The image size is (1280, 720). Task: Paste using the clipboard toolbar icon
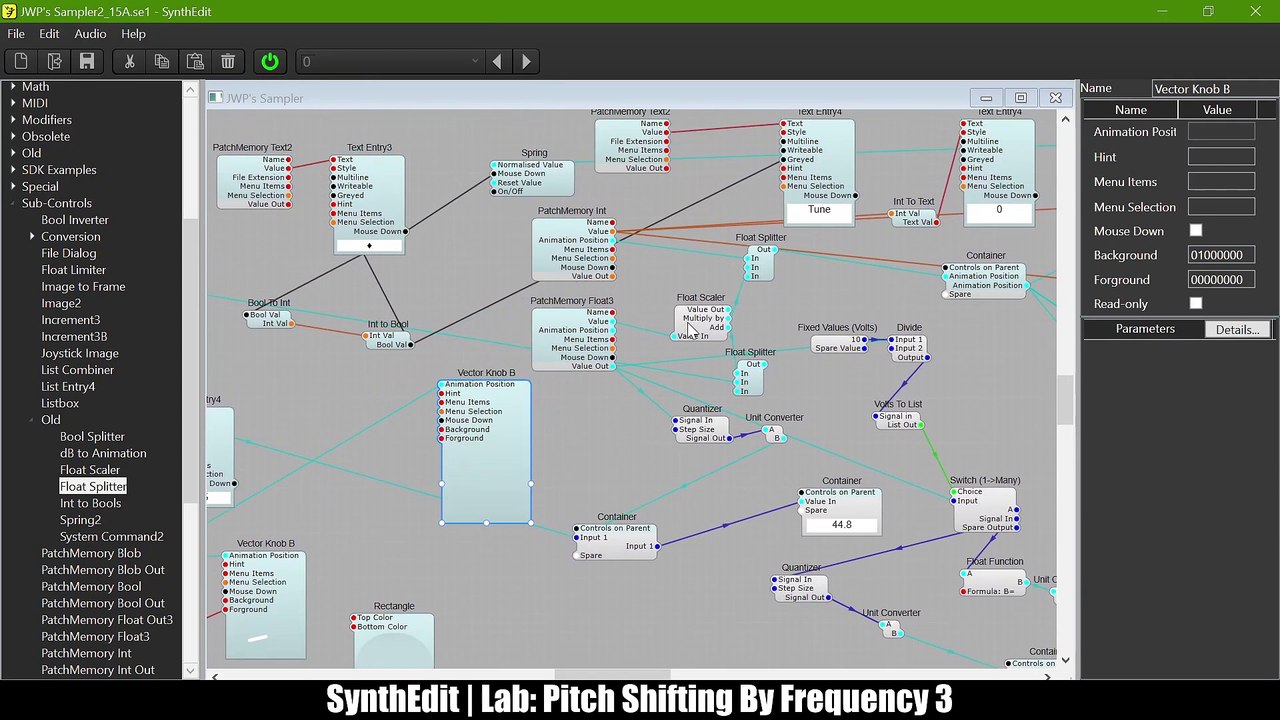(x=195, y=62)
